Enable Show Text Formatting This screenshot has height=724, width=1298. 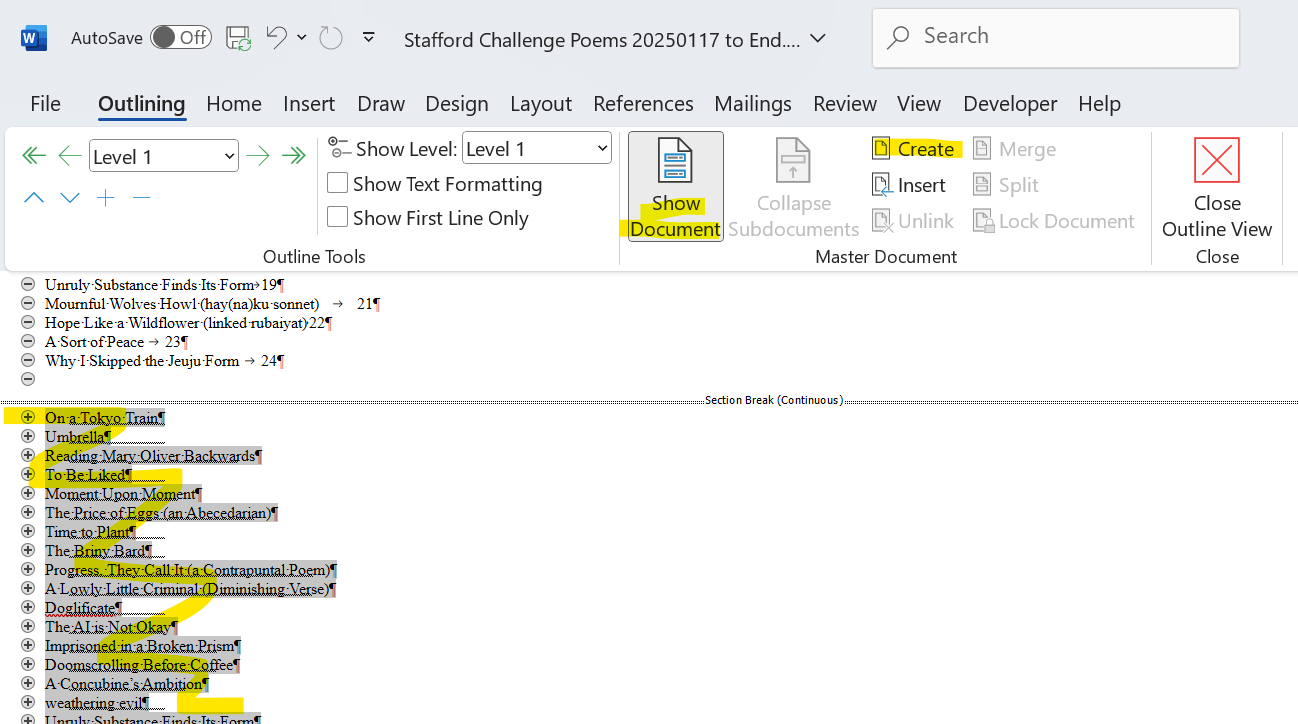(337, 184)
